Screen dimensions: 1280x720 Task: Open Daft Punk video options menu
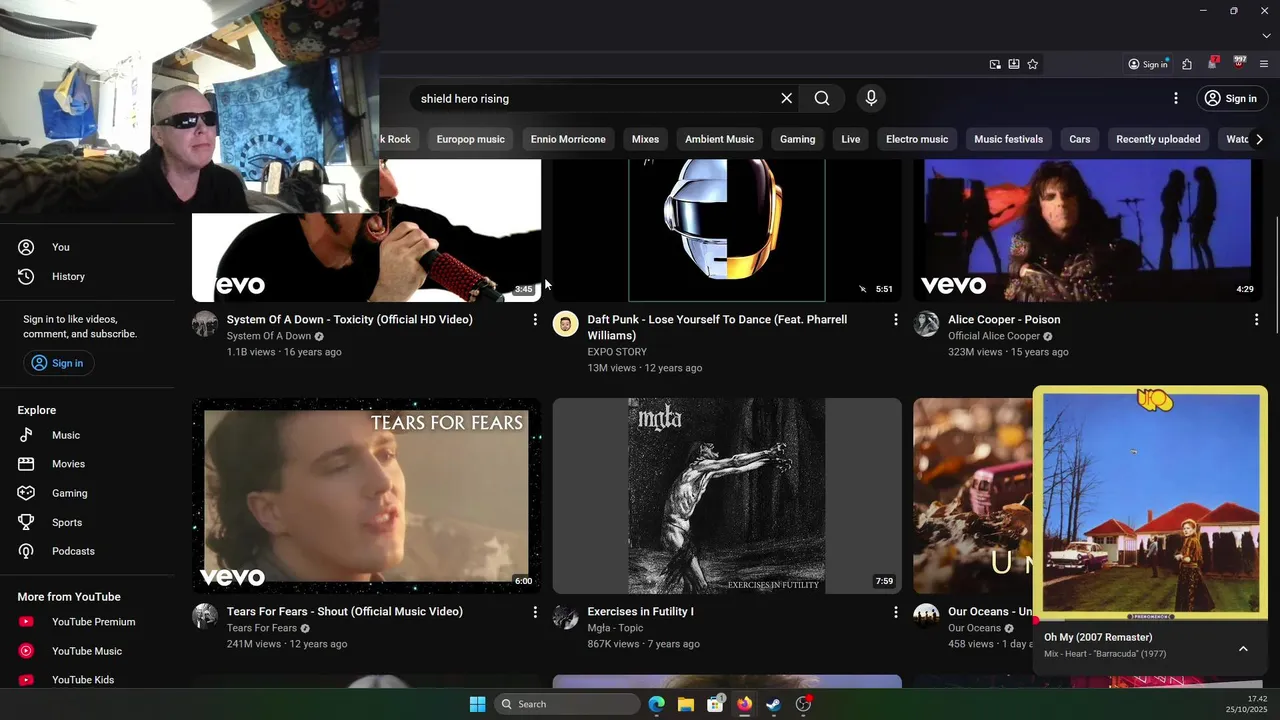(895, 320)
